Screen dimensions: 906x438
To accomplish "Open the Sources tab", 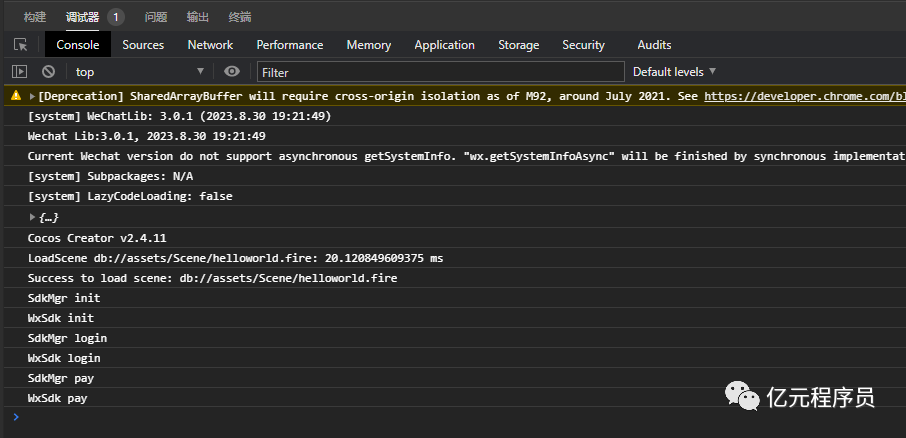I will (x=143, y=45).
